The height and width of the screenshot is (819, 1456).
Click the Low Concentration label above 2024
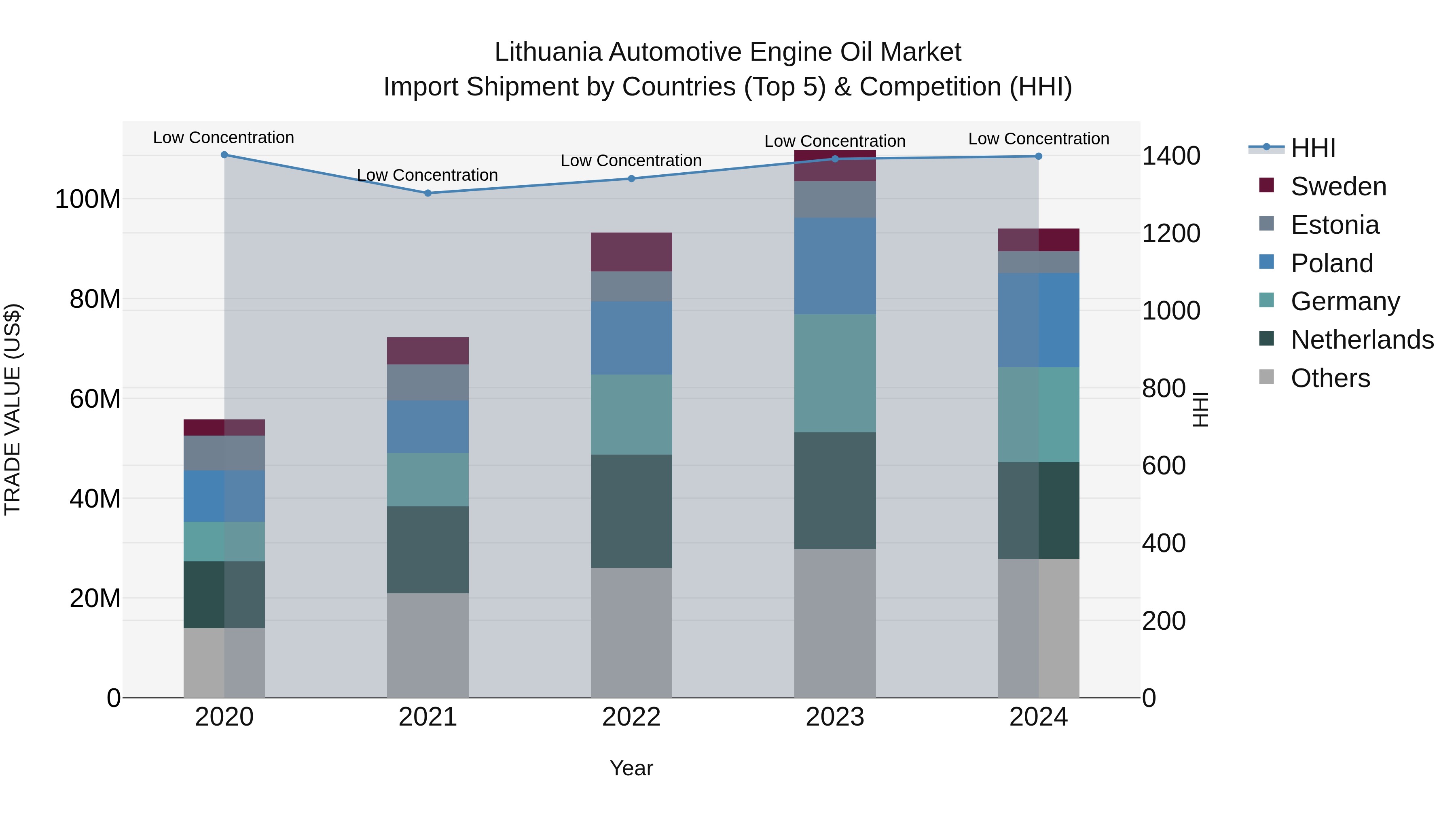coord(1039,138)
